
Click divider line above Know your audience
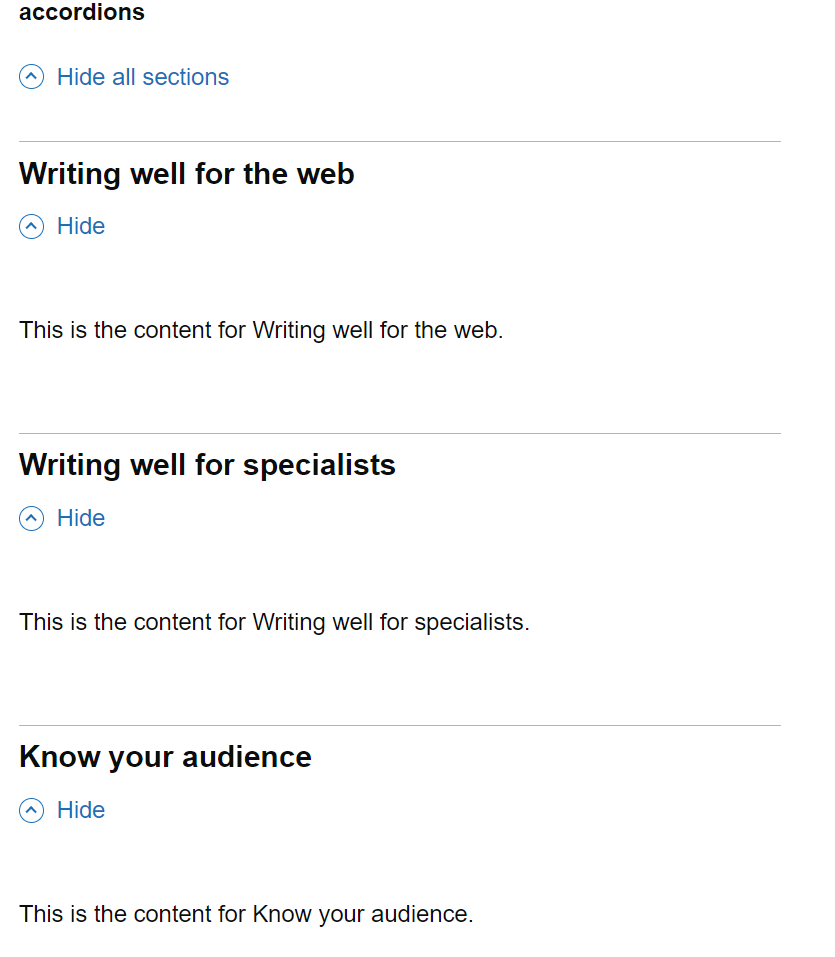point(400,725)
